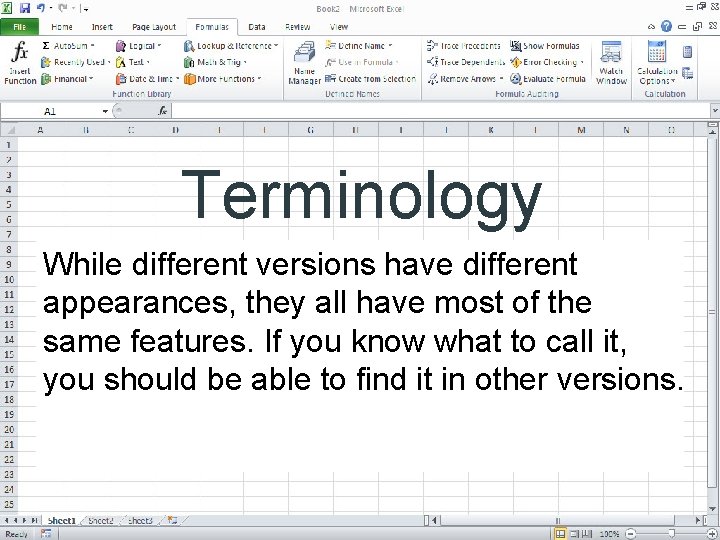
Task: Click the Insert Function fx icon
Action: click(x=20, y=51)
